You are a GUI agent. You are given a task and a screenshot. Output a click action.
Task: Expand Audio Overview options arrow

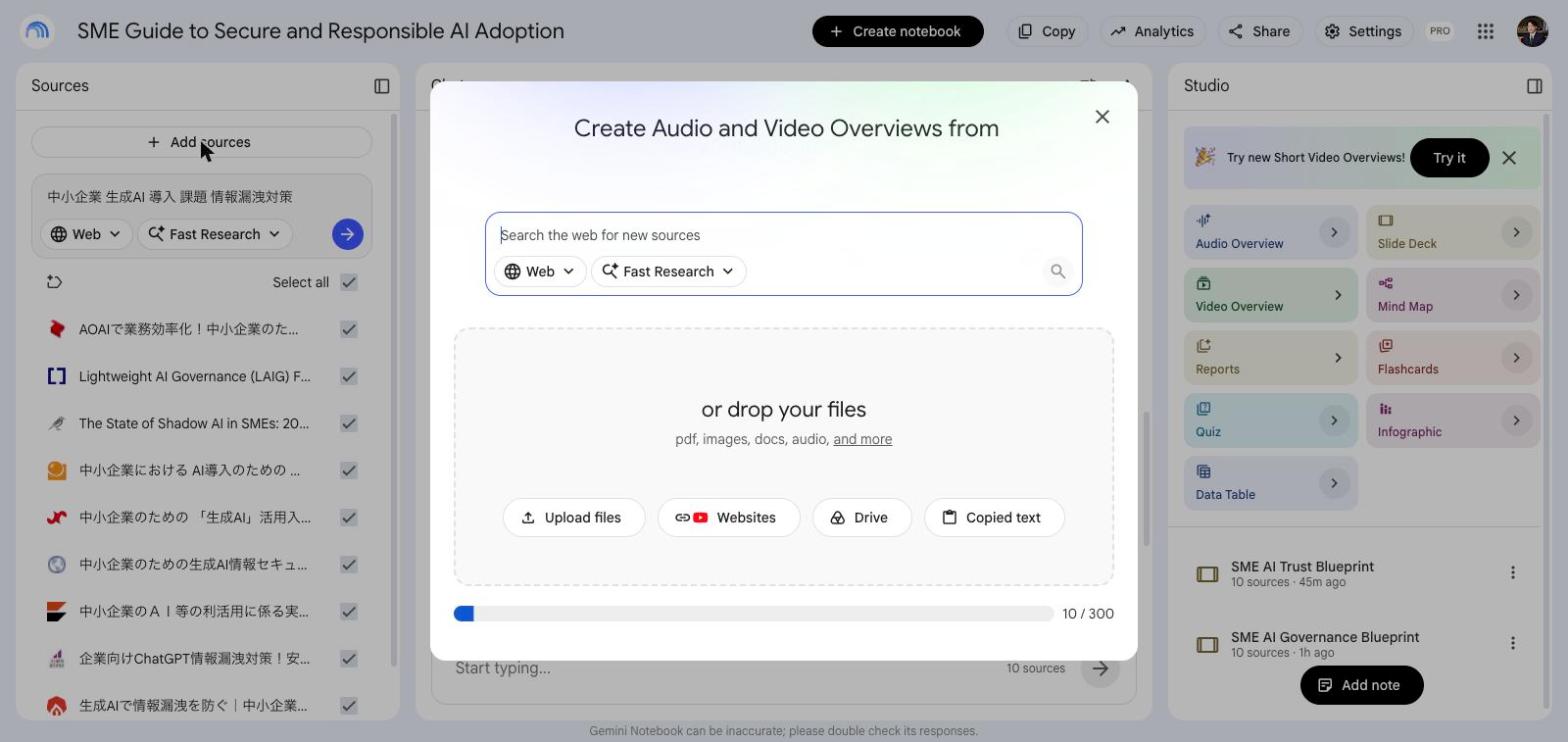click(x=1334, y=232)
